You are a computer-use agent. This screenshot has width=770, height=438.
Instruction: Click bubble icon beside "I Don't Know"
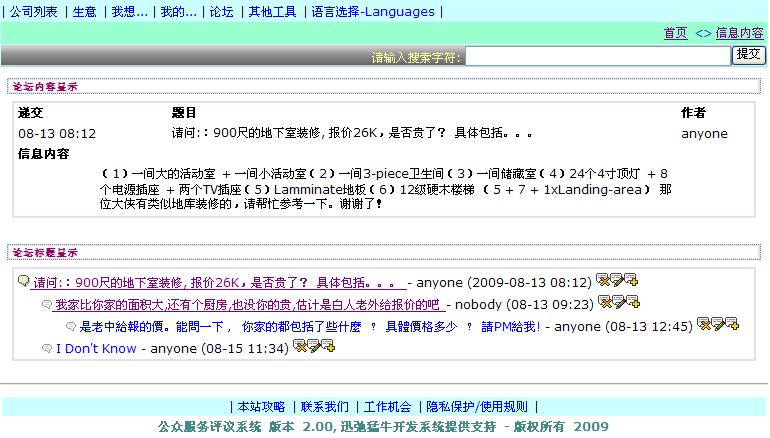(x=47, y=348)
